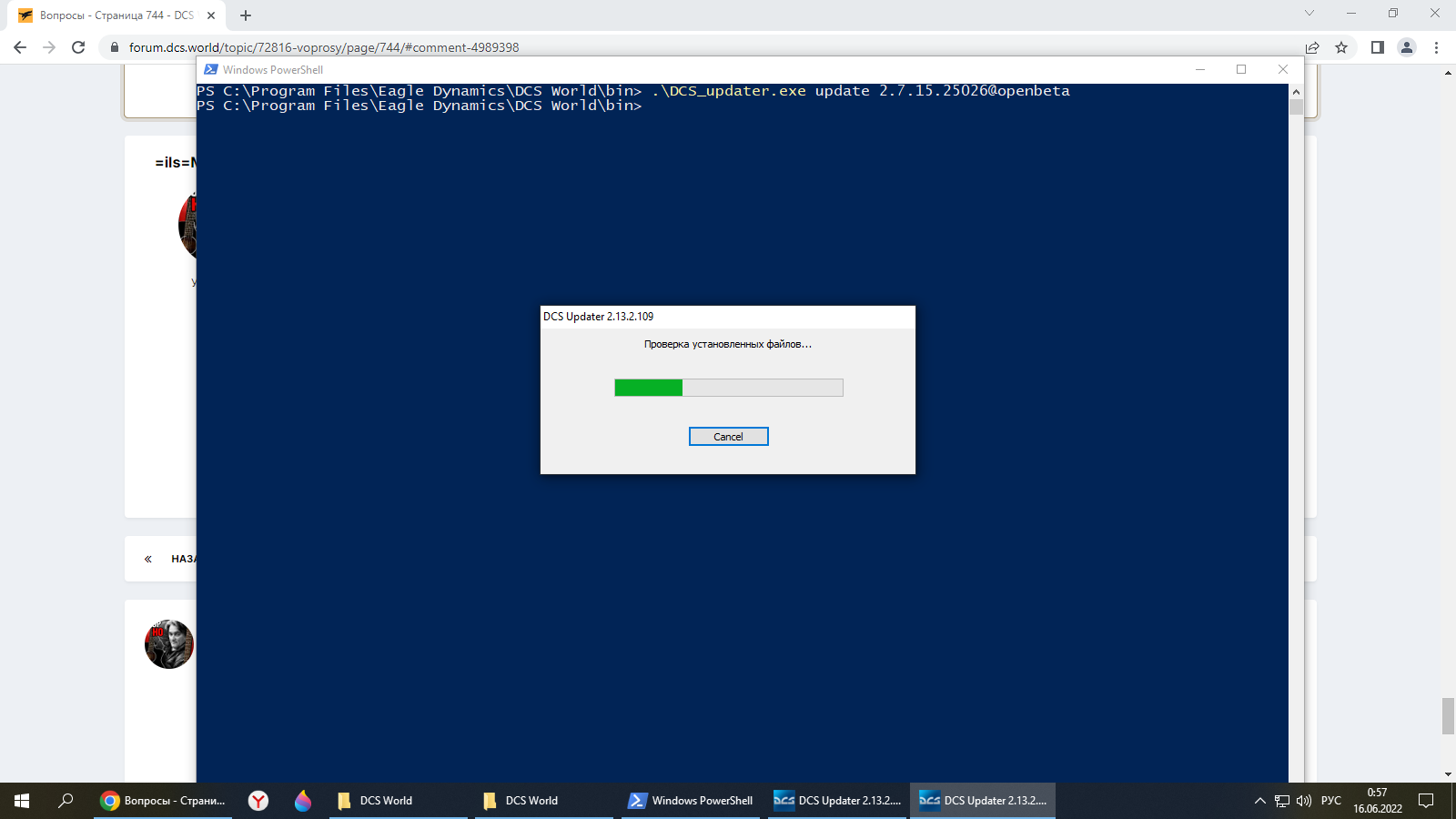Go forward in Chrome browser
Screen dimensions: 1456x819
coord(49,47)
